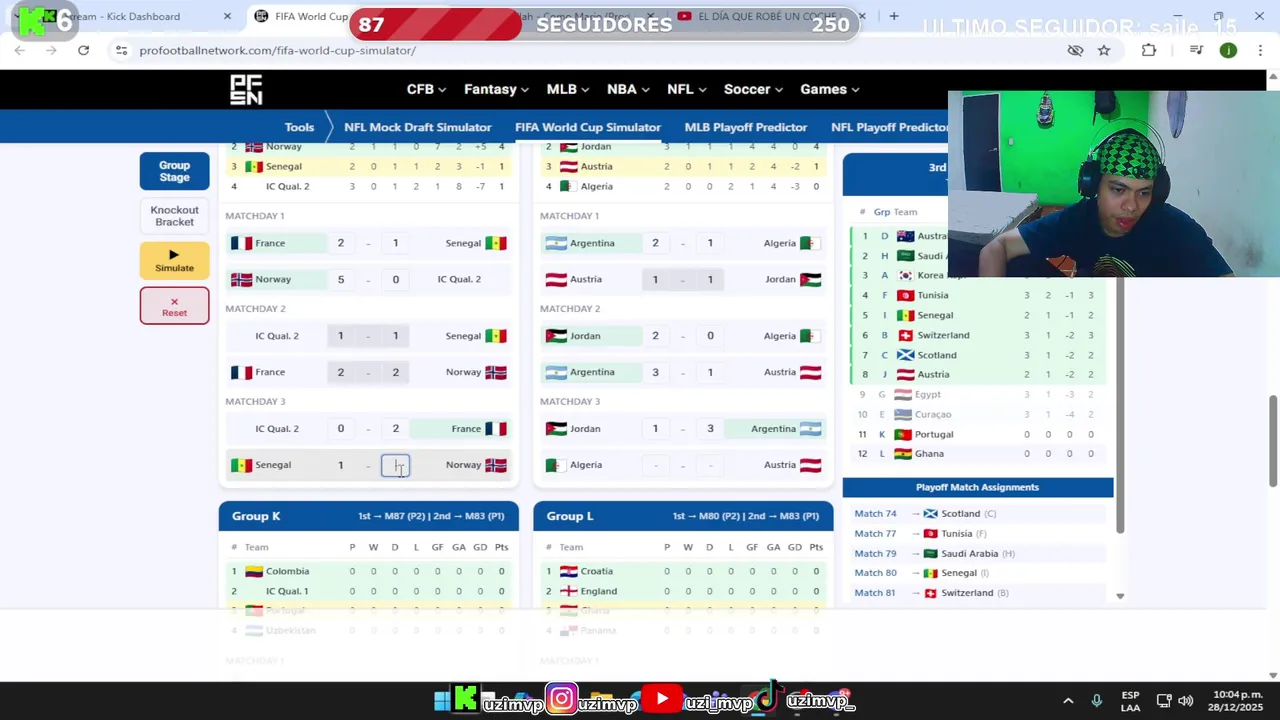This screenshot has height=720, width=1280.
Task: Click Portugal row in third-place ranking
Action: click(x=977, y=434)
